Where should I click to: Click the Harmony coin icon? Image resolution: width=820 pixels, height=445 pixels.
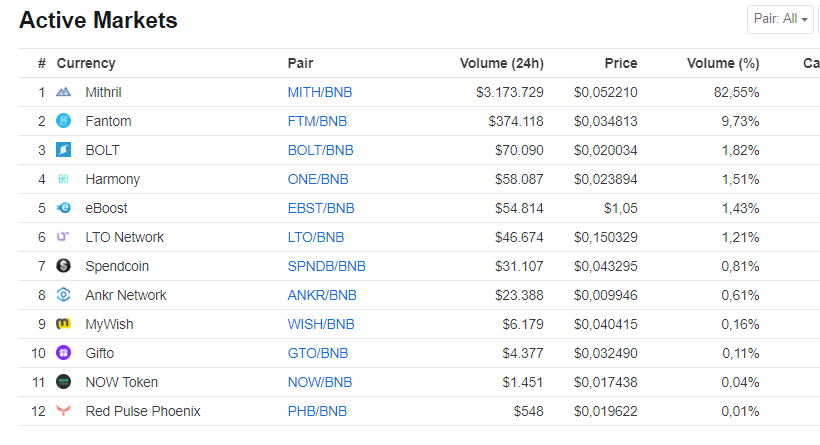63,179
